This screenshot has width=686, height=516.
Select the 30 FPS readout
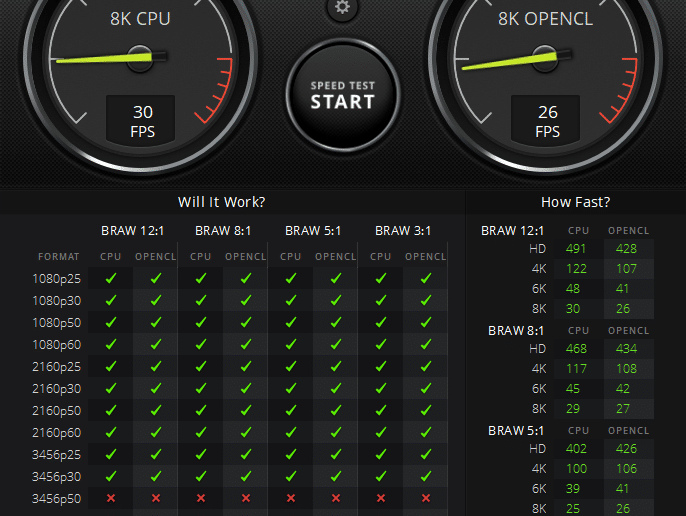142,121
